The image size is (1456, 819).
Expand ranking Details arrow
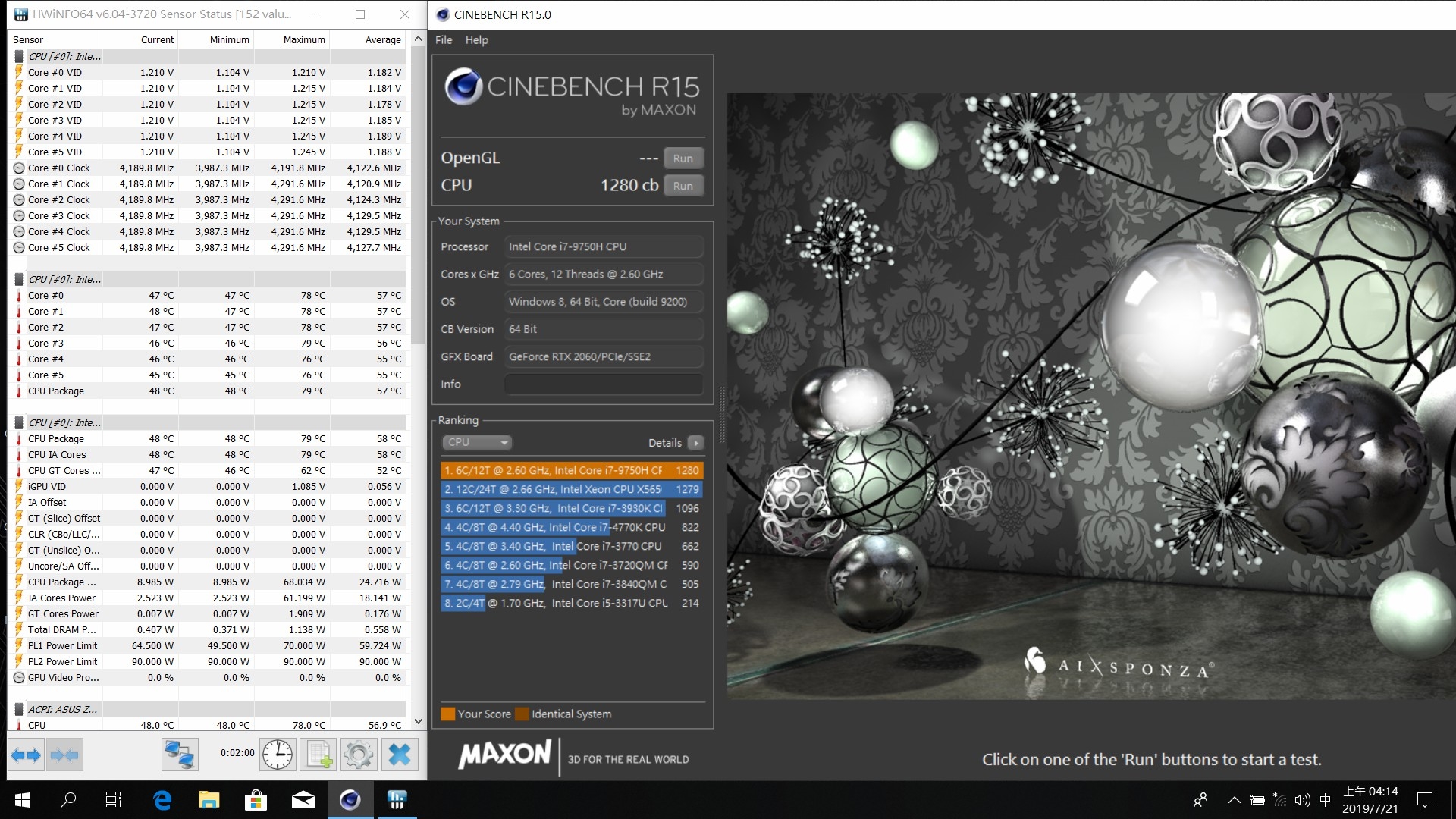[x=695, y=443]
